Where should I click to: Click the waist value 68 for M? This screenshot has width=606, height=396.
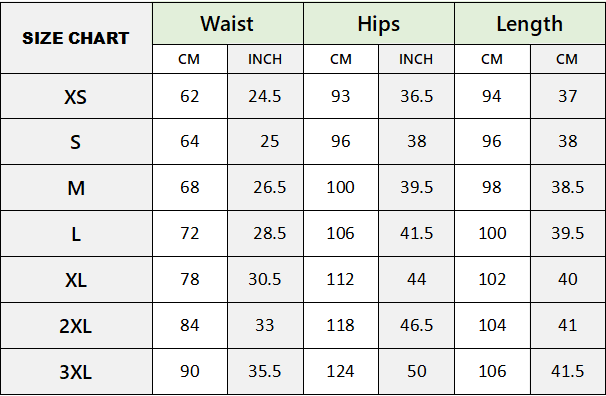pos(190,187)
